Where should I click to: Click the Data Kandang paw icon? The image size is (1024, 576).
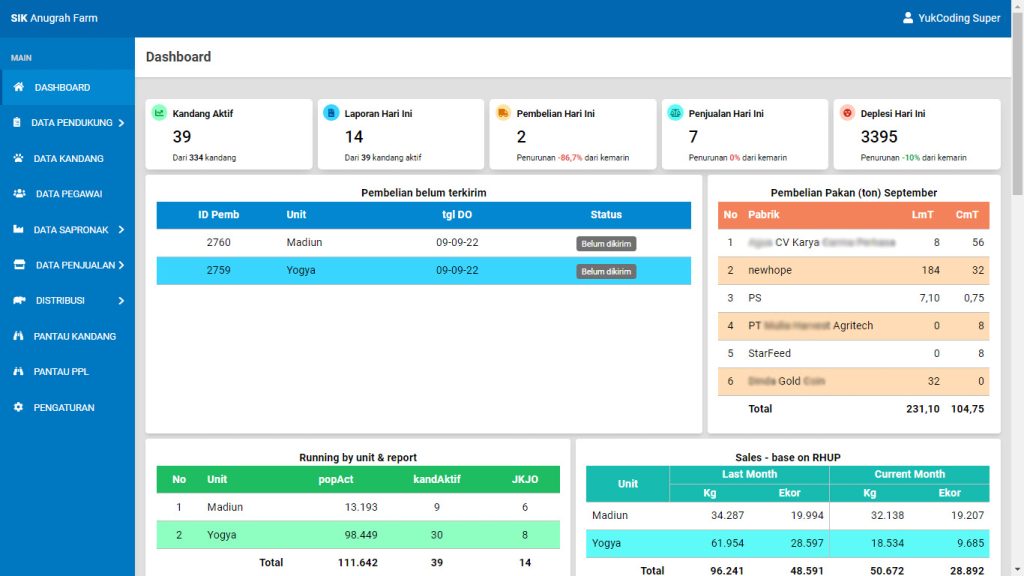18,159
